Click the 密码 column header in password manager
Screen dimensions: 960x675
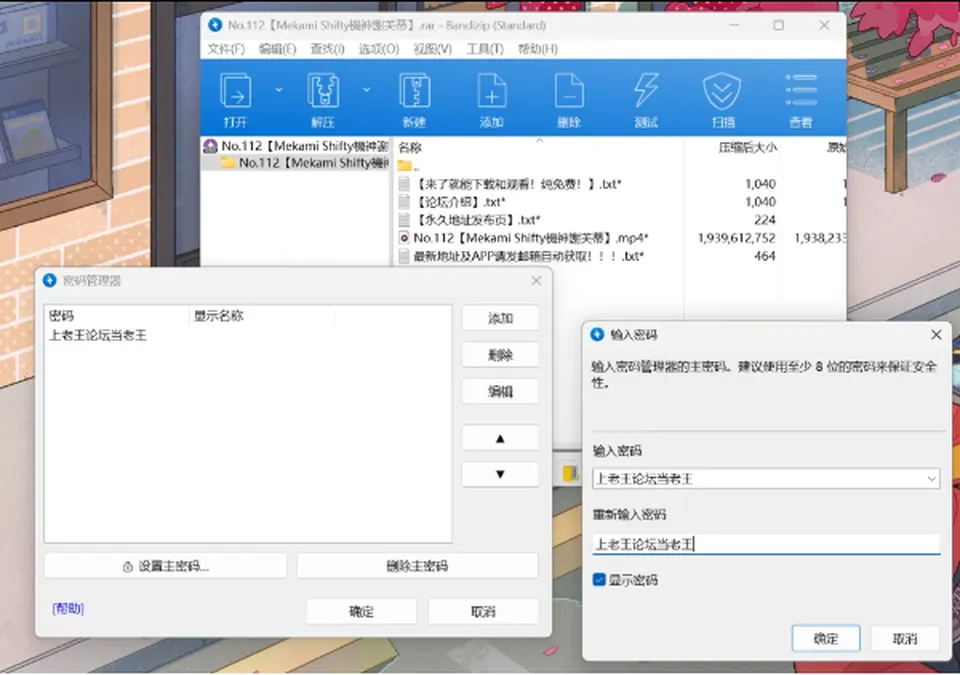[61, 316]
